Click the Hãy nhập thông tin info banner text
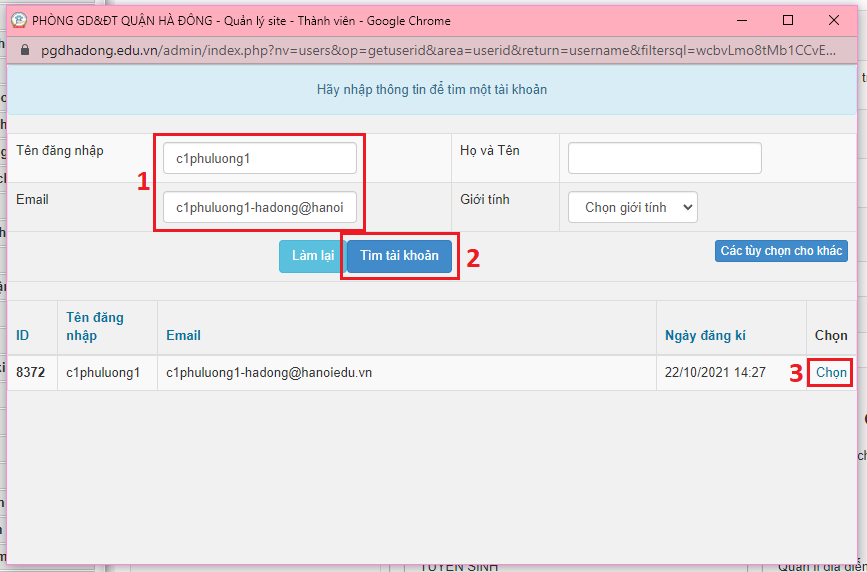 tap(432, 89)
